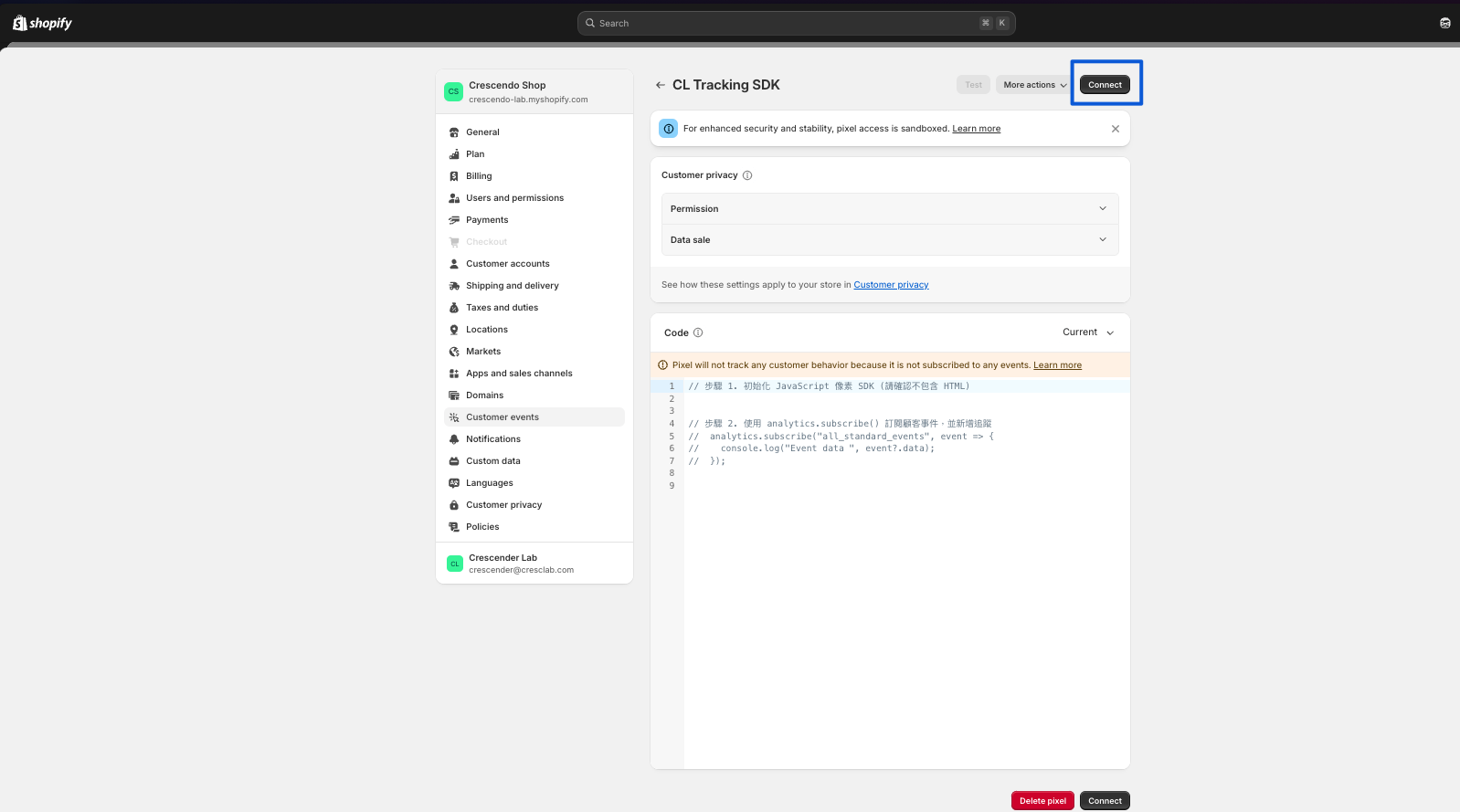This screenshot has width=1460, height=812.
Task: Open the More actions dropdown
Action: (x=1033, y=85)
